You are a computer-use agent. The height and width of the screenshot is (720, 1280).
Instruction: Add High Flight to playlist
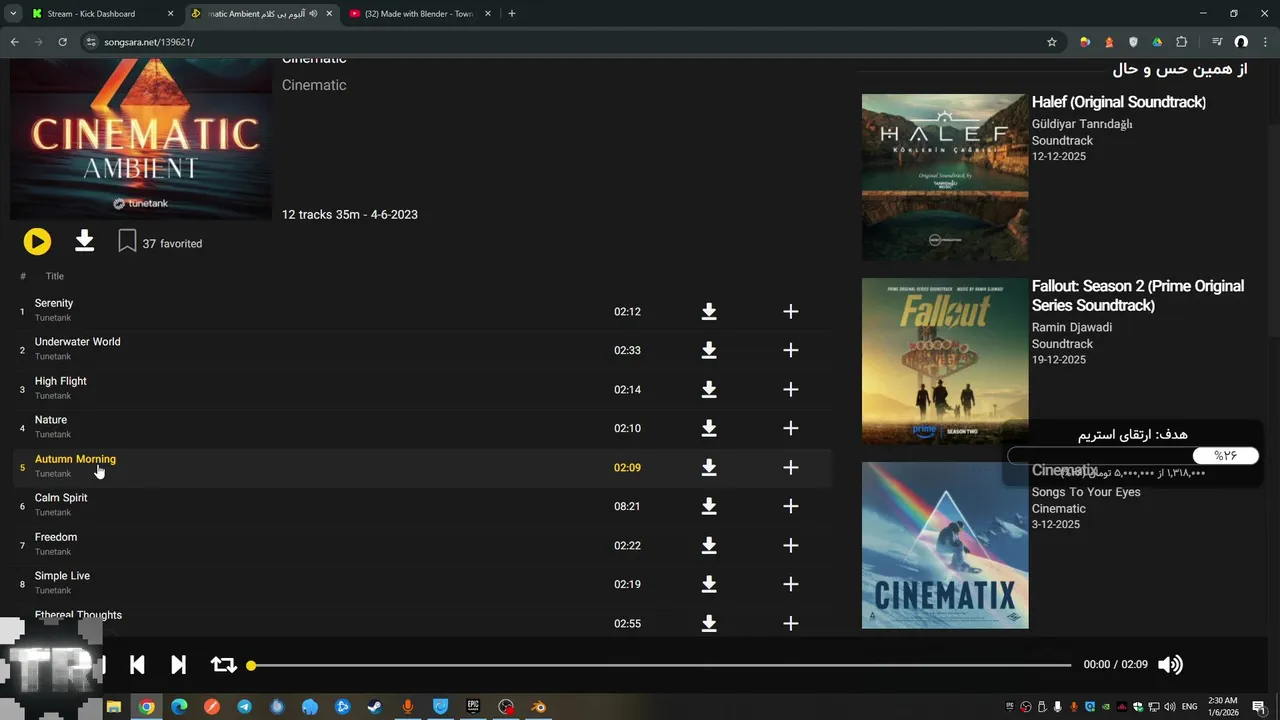coord(791,390)
